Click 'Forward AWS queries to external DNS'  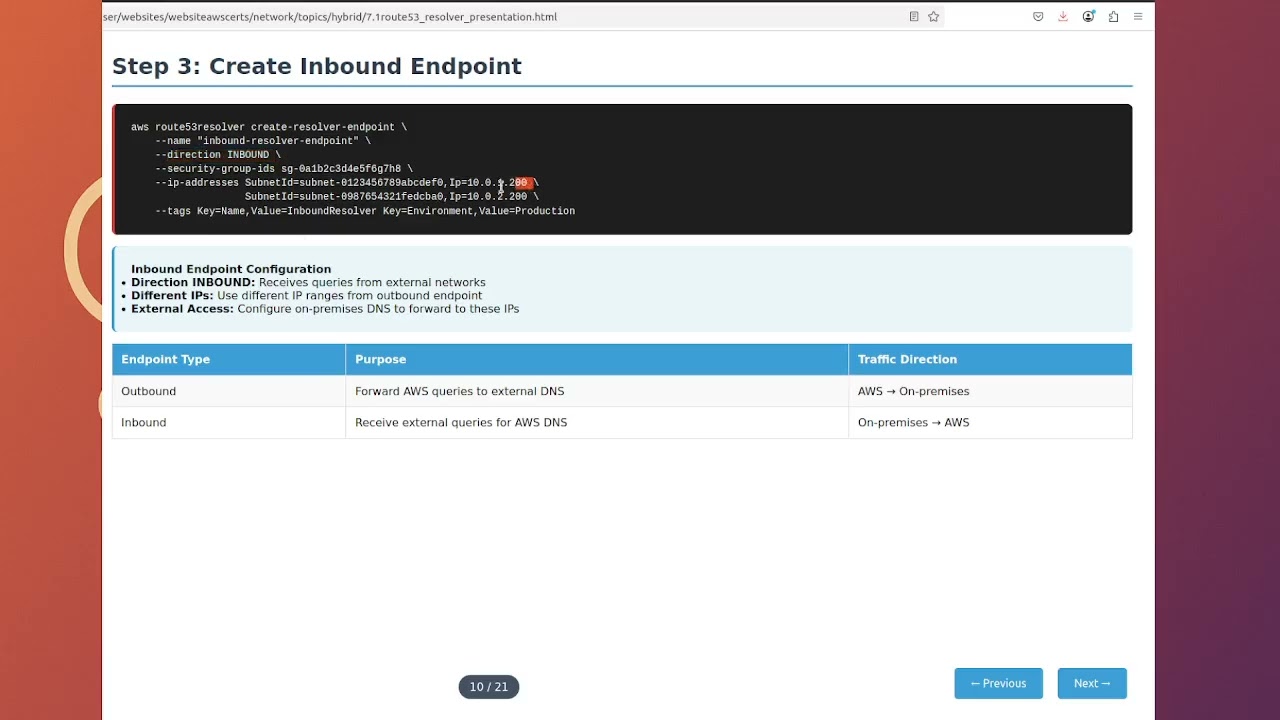pyautogui.click(x=459, y=391)
